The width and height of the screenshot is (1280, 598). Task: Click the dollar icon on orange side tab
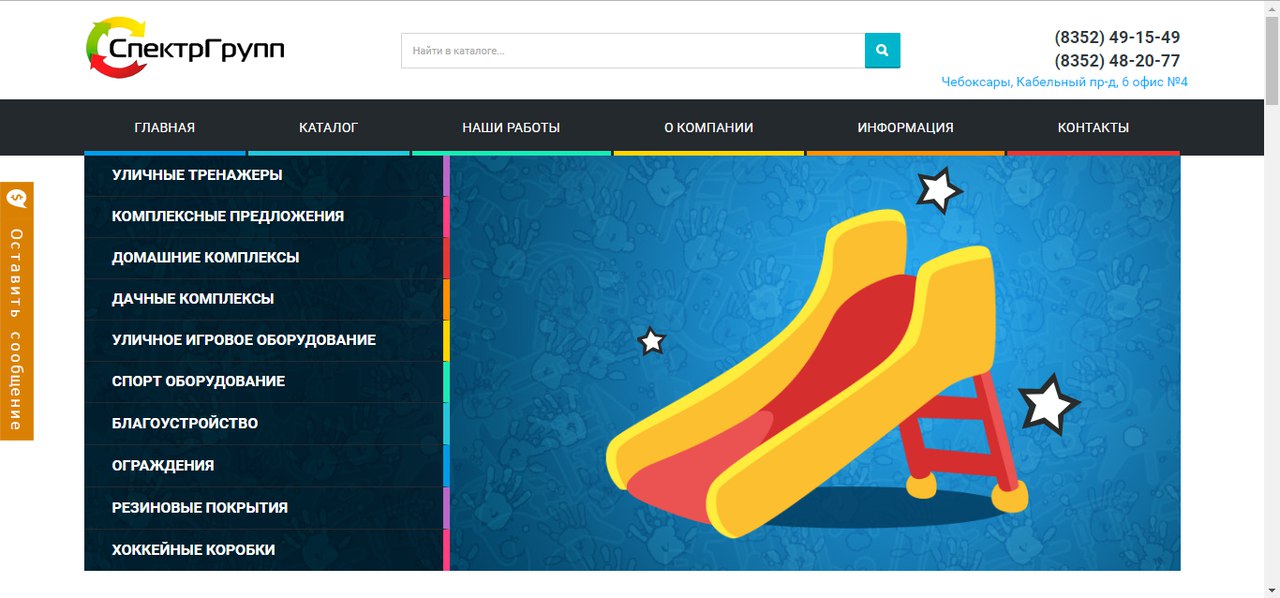[16, 198]
